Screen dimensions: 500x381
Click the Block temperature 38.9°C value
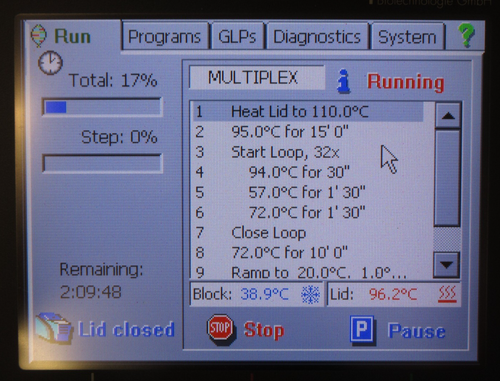tap(264, 294)
